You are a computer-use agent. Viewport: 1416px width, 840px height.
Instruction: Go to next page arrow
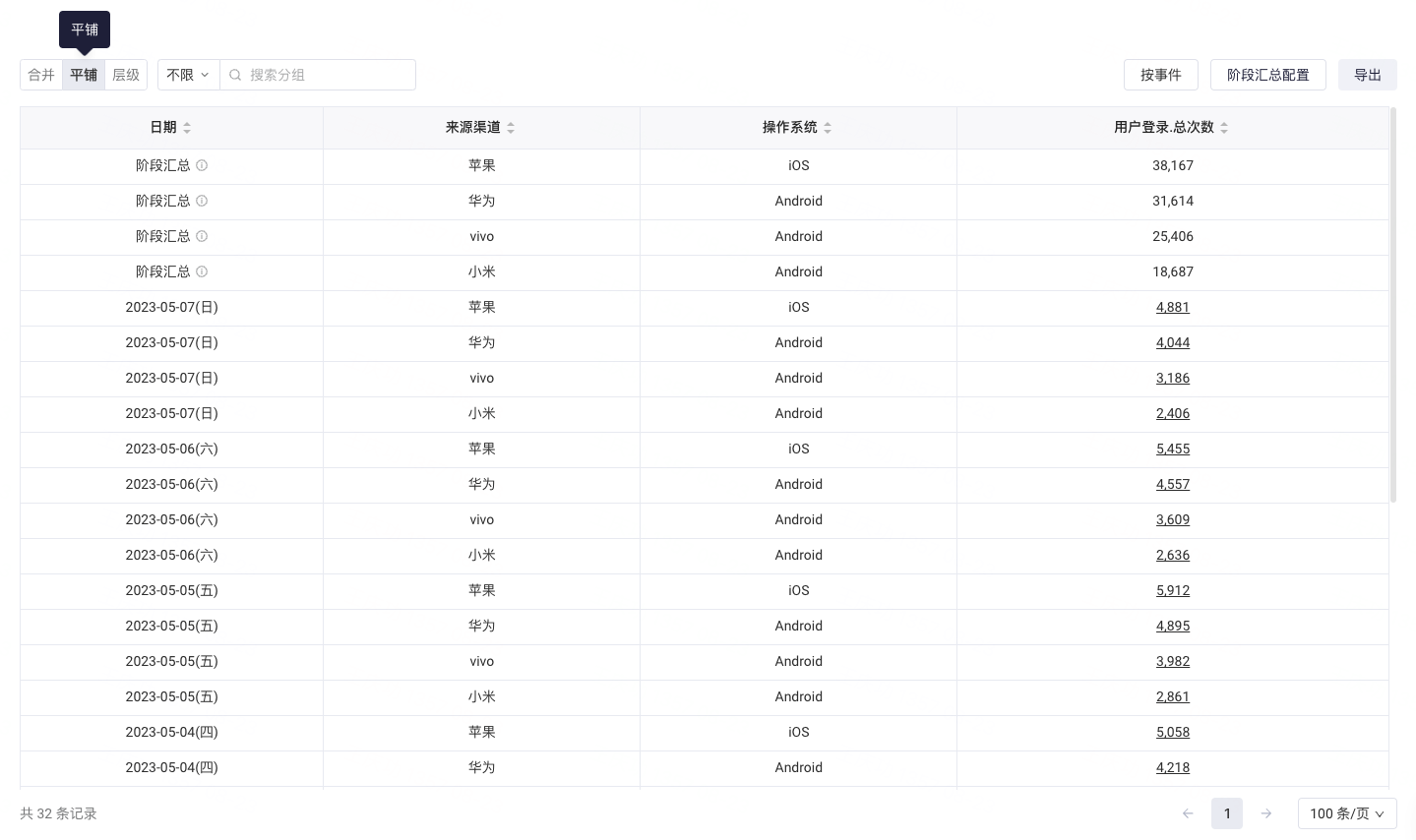pos(1266,813)
